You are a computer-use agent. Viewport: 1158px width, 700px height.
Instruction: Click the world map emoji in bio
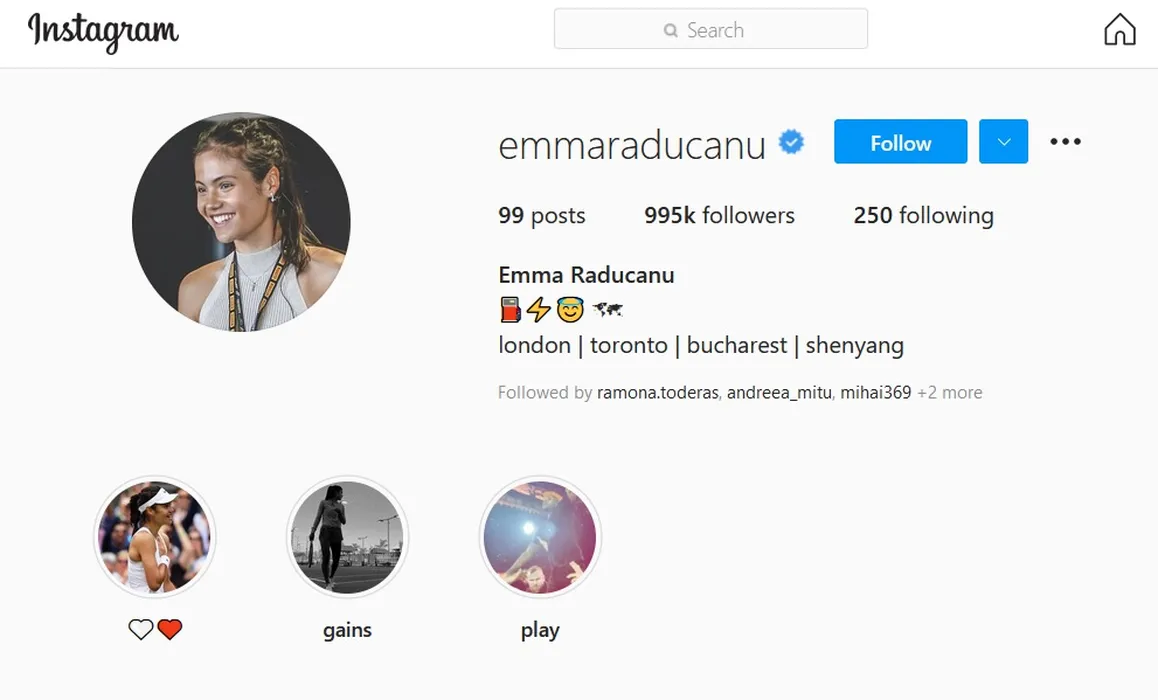point(607,309)
